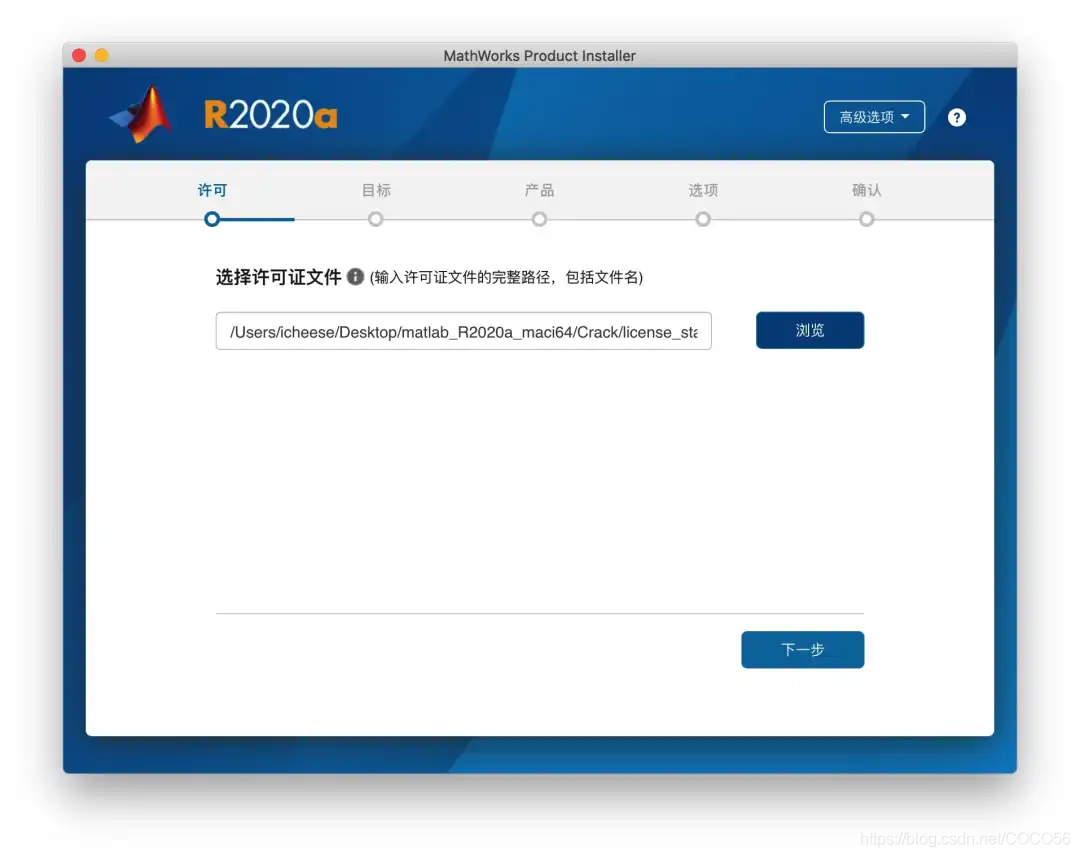The width and height of the screenshot is (1080, 857).
Task: Click the MathWorks Product Installer title
Action: click(539, 56)
